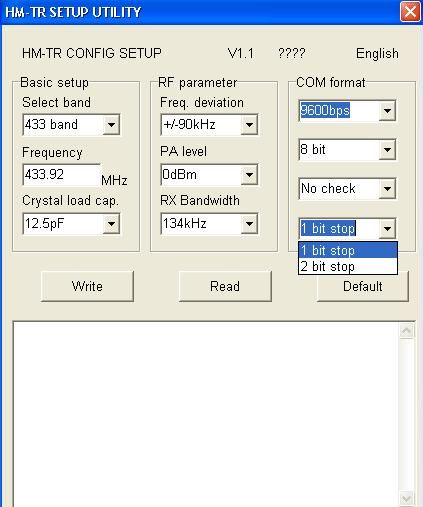
Task: Open the Freq. deviation dropdown
Action: (x=249, y=125)
